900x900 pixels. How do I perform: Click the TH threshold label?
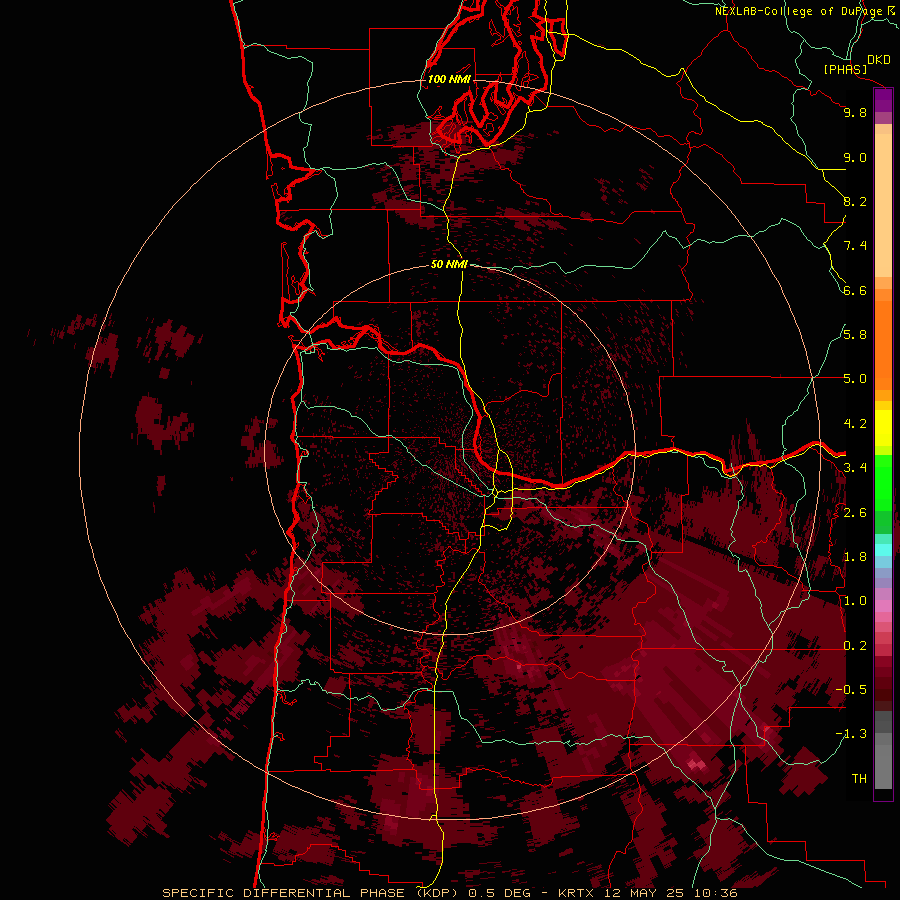click(x=859, y=779)
